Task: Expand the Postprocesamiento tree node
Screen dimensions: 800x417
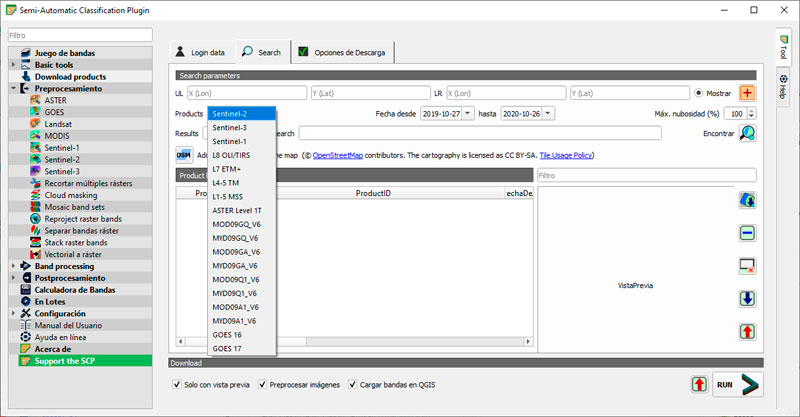Action: [x=14, y=278]
